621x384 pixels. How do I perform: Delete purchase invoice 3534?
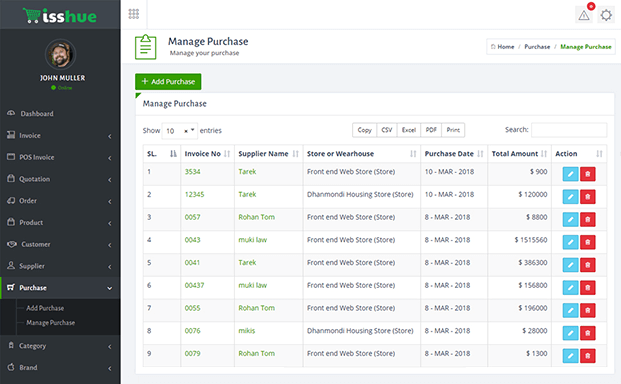point(588,174)
